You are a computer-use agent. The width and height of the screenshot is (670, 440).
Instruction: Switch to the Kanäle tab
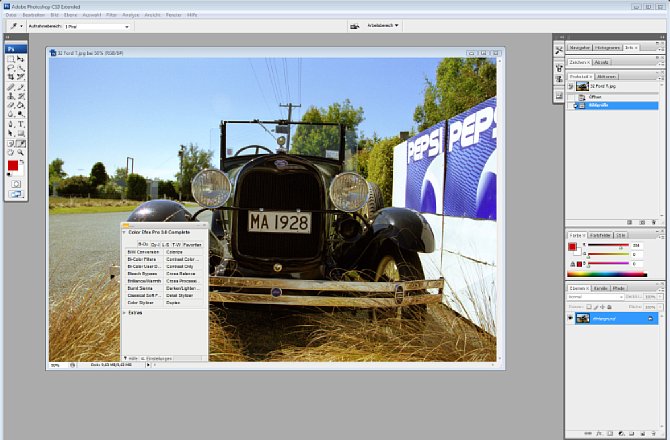[601, 288]
